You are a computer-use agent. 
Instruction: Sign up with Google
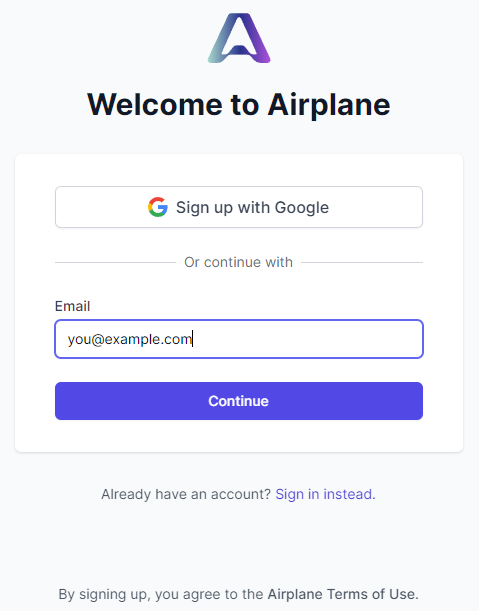tap(239, 207)
